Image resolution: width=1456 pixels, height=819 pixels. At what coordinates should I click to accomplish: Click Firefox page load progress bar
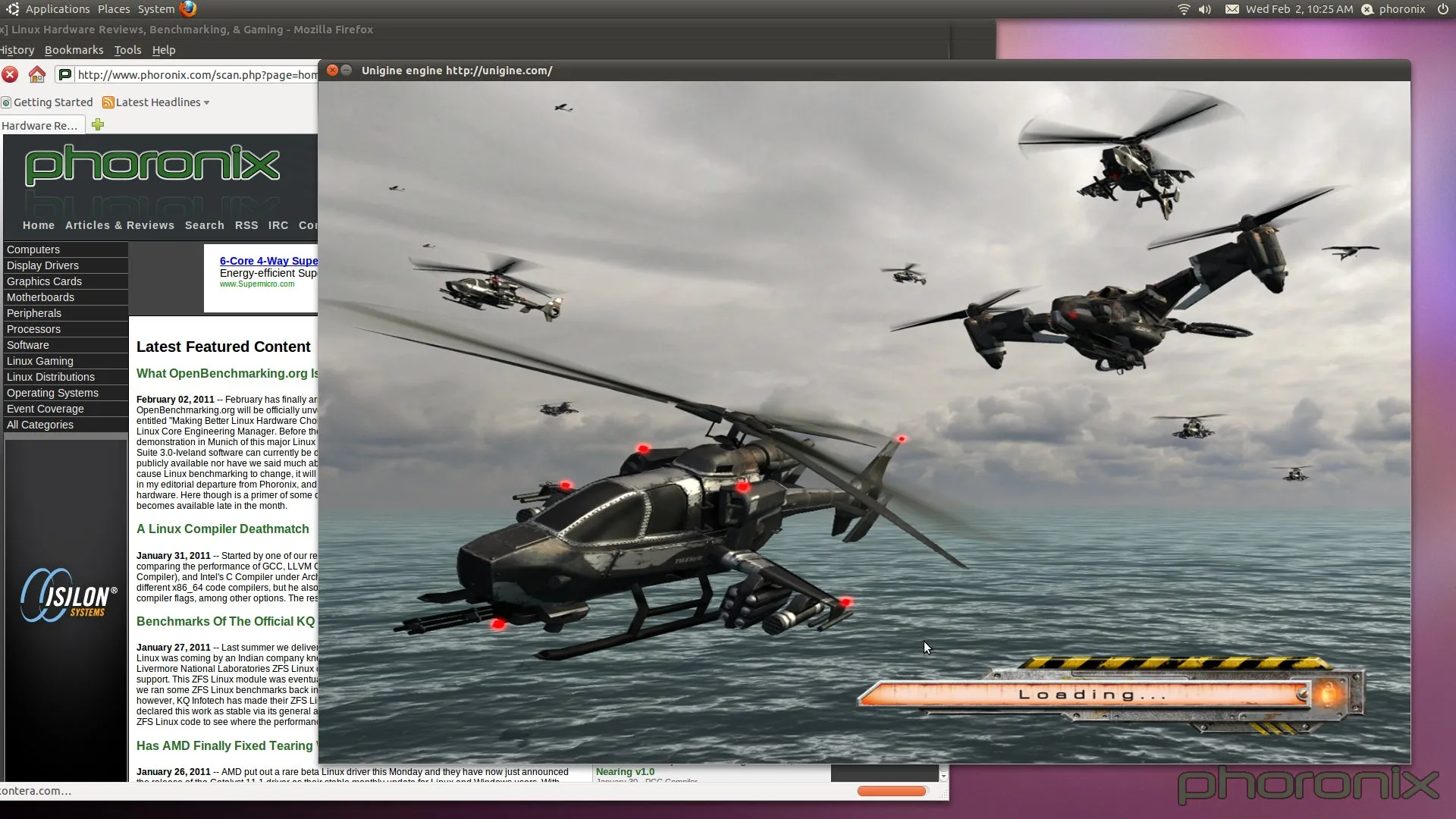click(x=892, y=791)
